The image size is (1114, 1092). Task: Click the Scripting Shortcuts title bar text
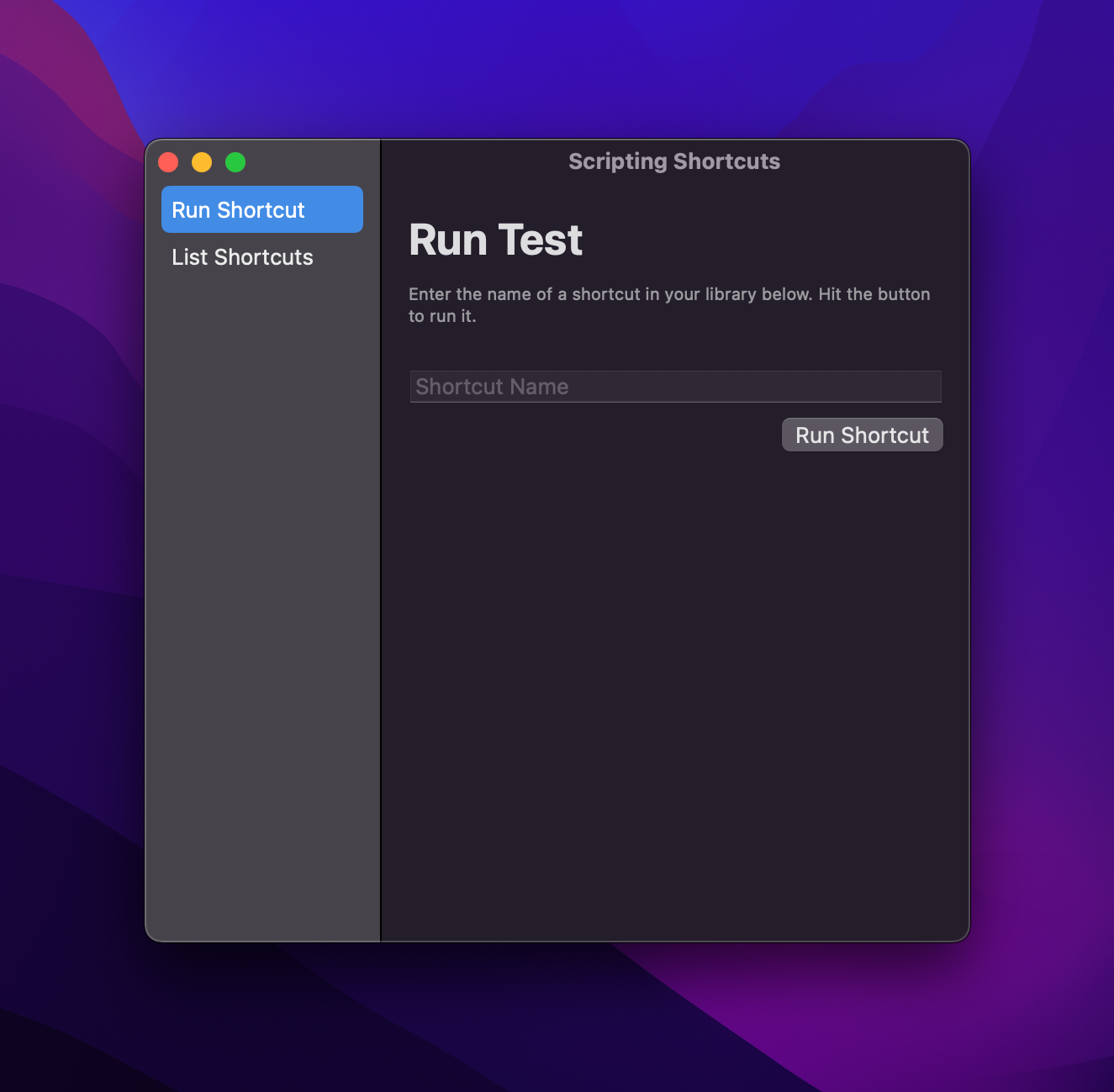673,161
